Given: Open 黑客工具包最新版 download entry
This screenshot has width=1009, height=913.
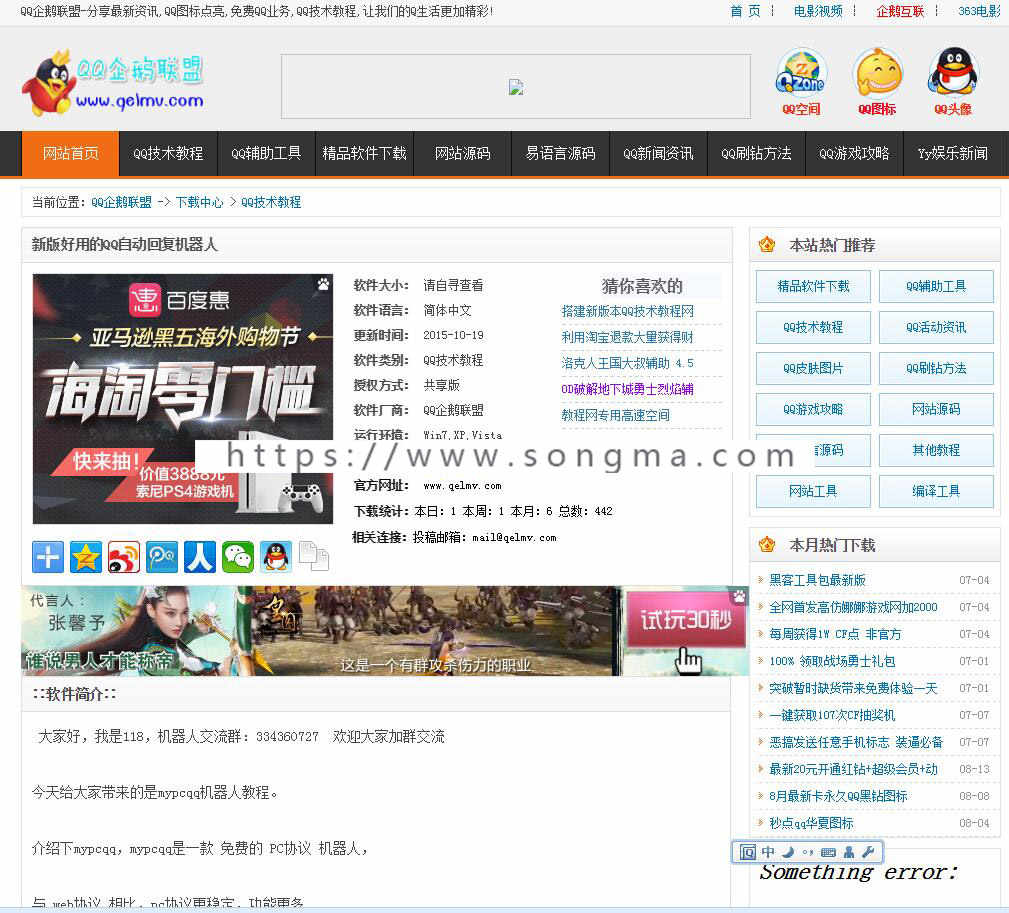Looking at the screenshot, I should click(817, 580).
